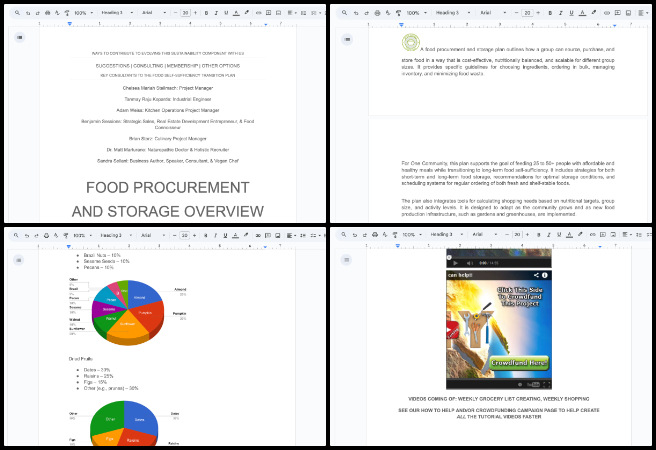Show document outline in Food Procurement title document
The image size is (656, 450).
point(19,37)
